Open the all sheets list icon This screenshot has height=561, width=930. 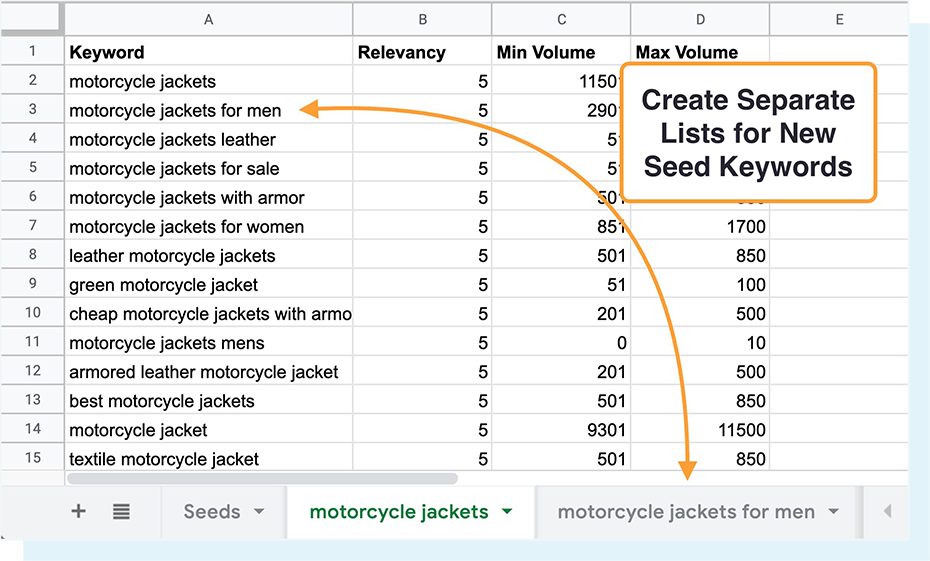pos(121,512)
